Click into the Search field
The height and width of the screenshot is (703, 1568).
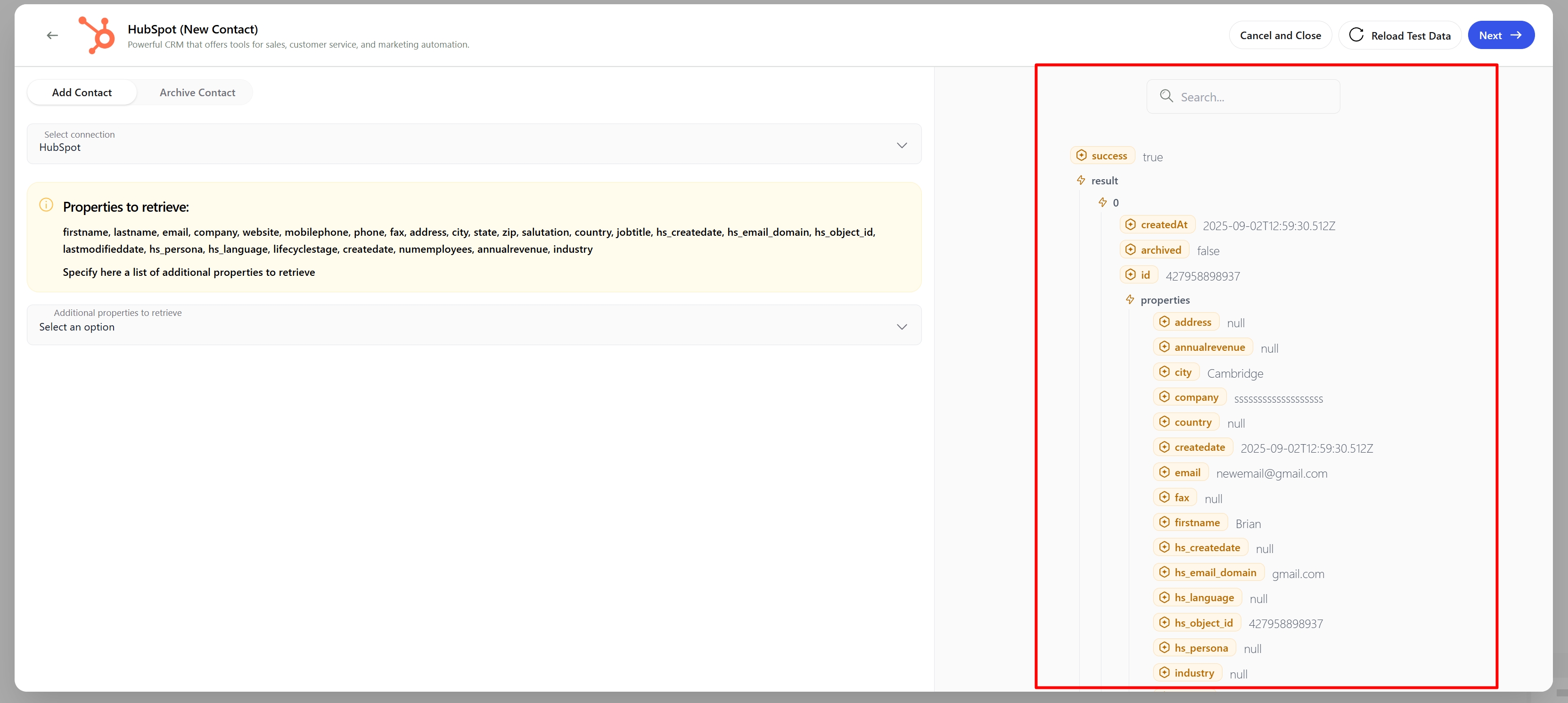click(x=1254, y=97)
